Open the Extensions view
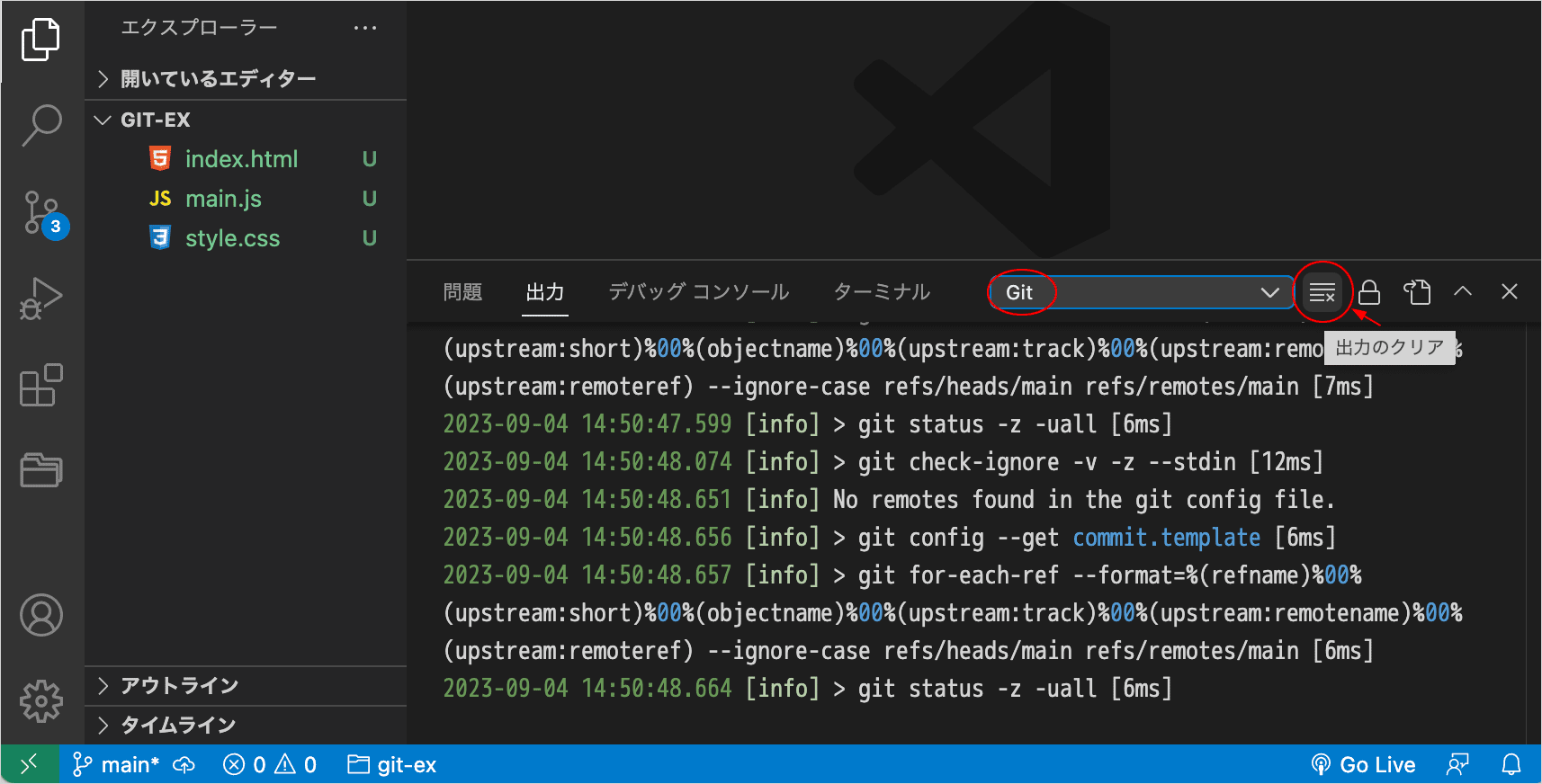This screenshot has height=784, width=1542. tap(41, 385)
